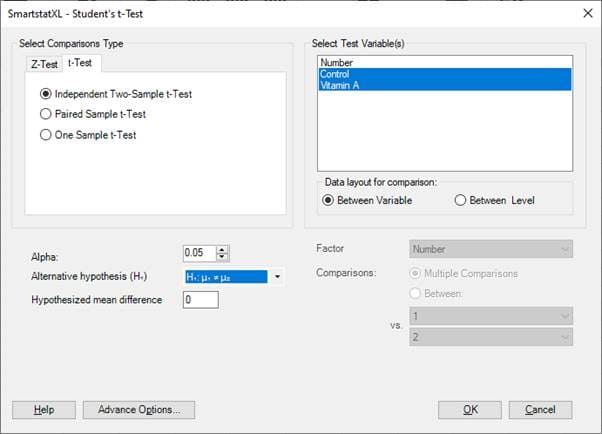This screenshot has width=602, height=434.
Task: Increase Alpha value with up arrow
Action: [x=223, y=249]
